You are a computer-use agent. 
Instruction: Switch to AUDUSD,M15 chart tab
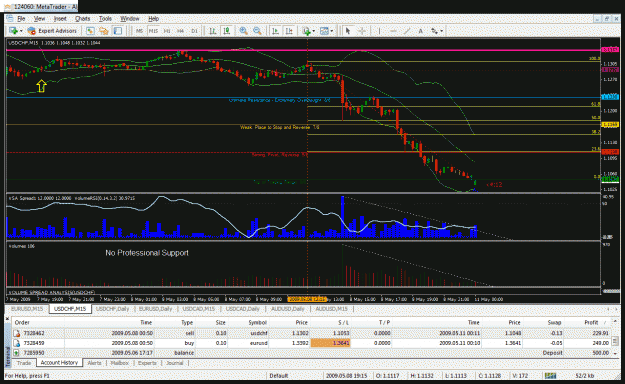(331, 309)
